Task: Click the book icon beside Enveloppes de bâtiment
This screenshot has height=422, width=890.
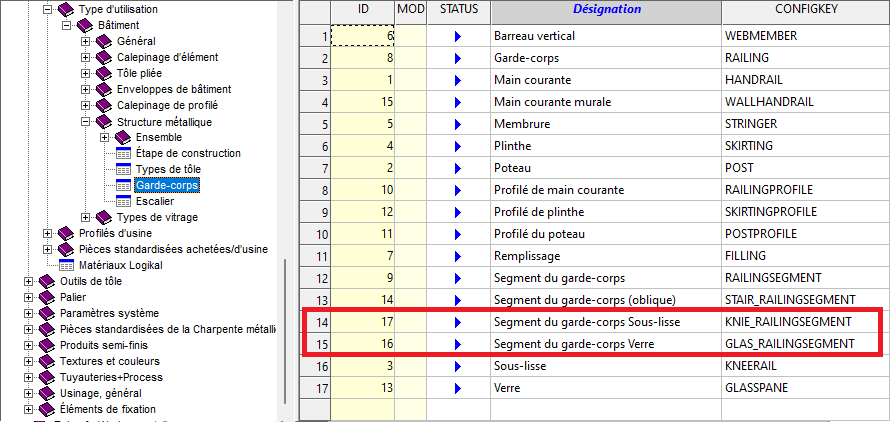Action: click(104, 90)
